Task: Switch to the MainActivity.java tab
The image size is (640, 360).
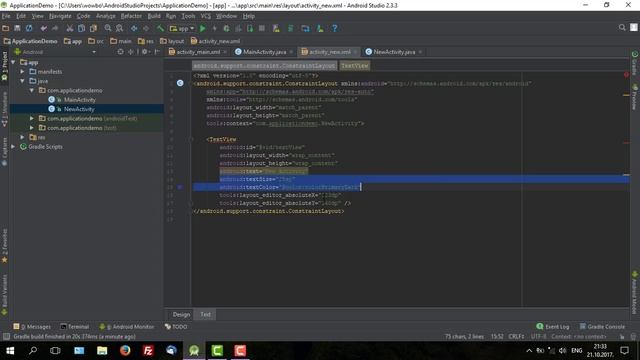Action: [x=264, y=52]
